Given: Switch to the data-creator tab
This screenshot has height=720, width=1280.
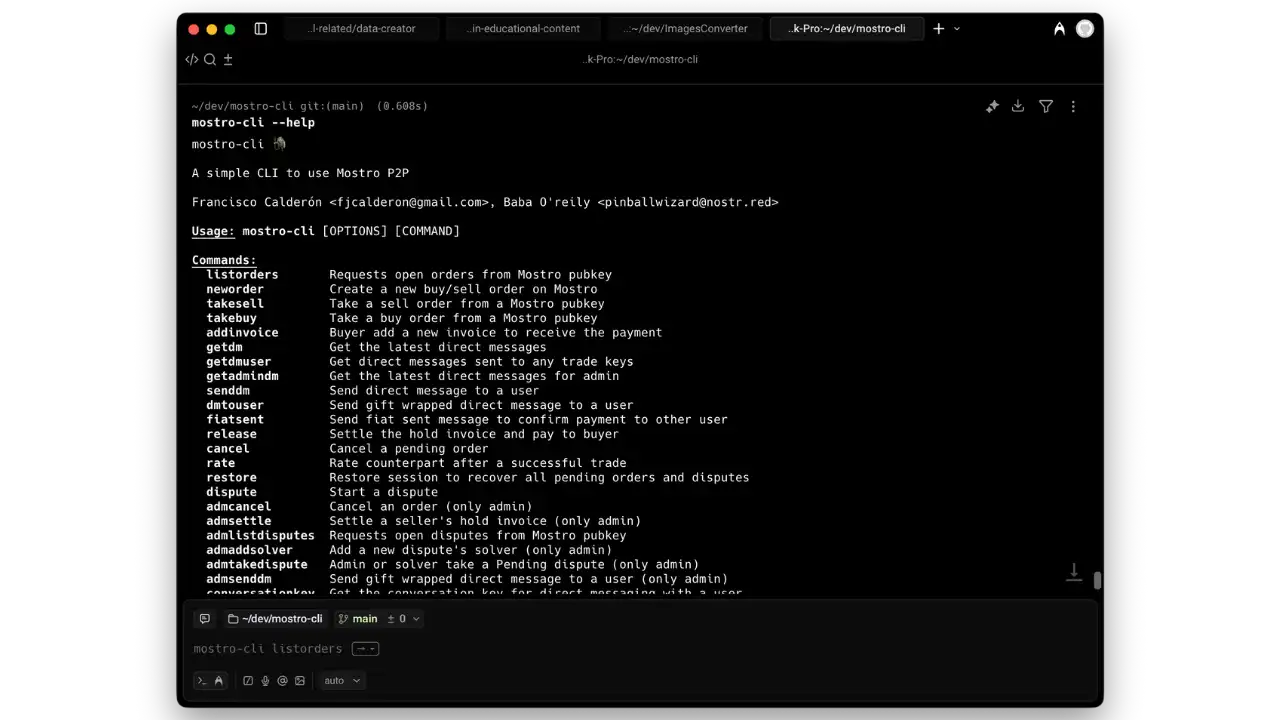Looking at the screenshot, I should (x=362, y=29).
